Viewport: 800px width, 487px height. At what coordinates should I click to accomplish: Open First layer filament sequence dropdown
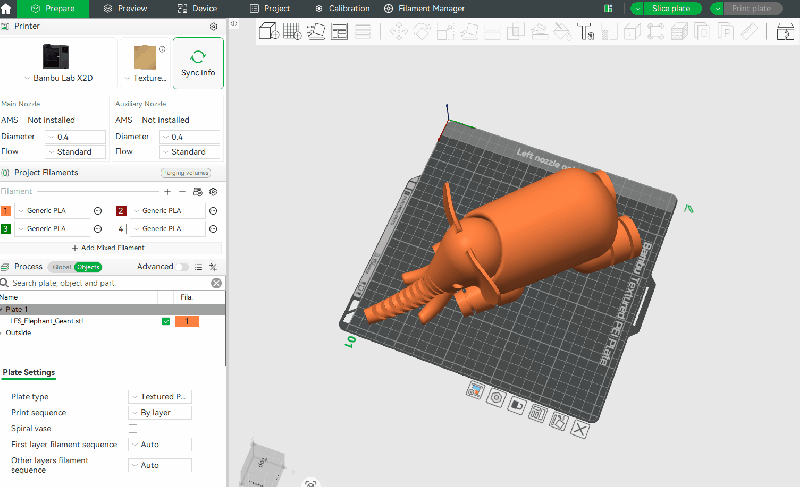(x=160, y=445)
